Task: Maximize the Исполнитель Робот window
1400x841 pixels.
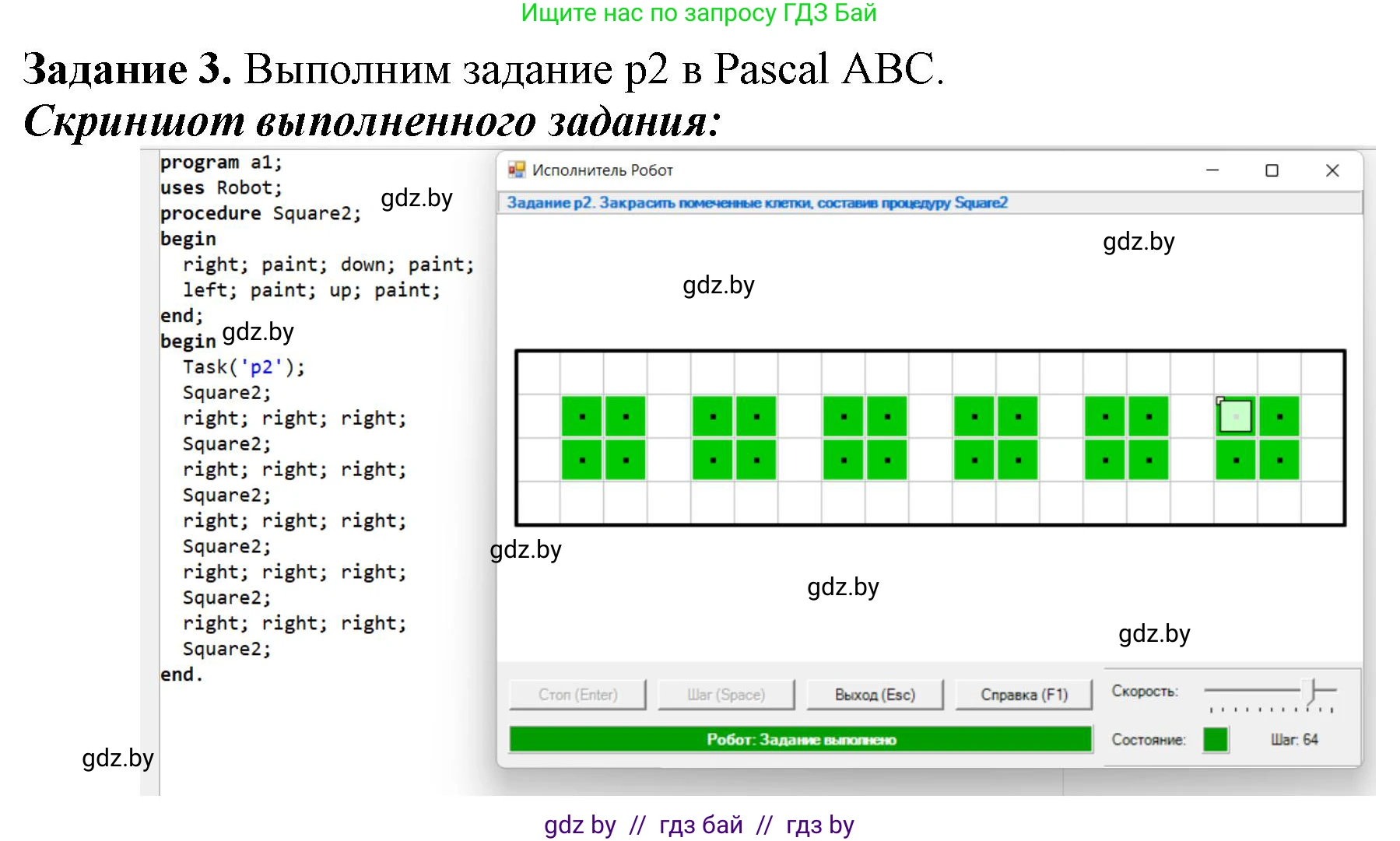Action: pos(1272,170)
